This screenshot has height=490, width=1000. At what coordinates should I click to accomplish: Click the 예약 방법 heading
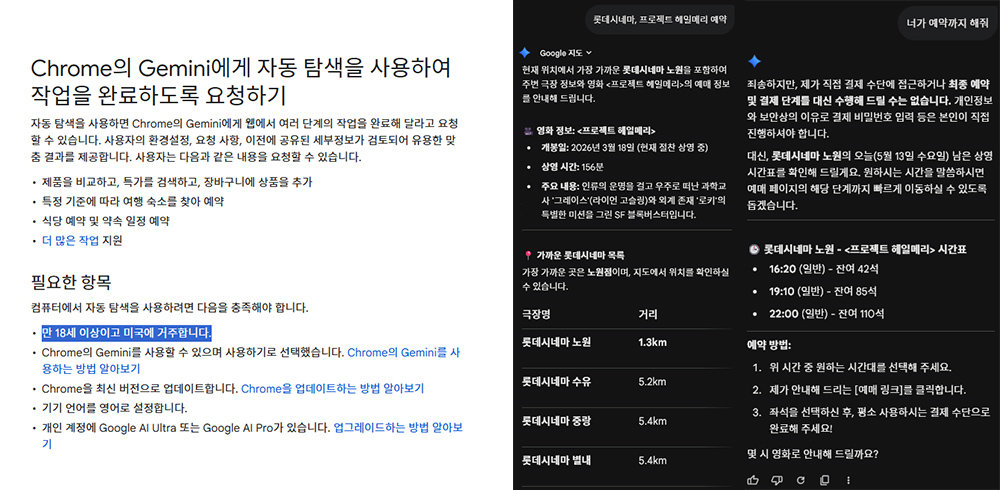click(x=768, y=345)
